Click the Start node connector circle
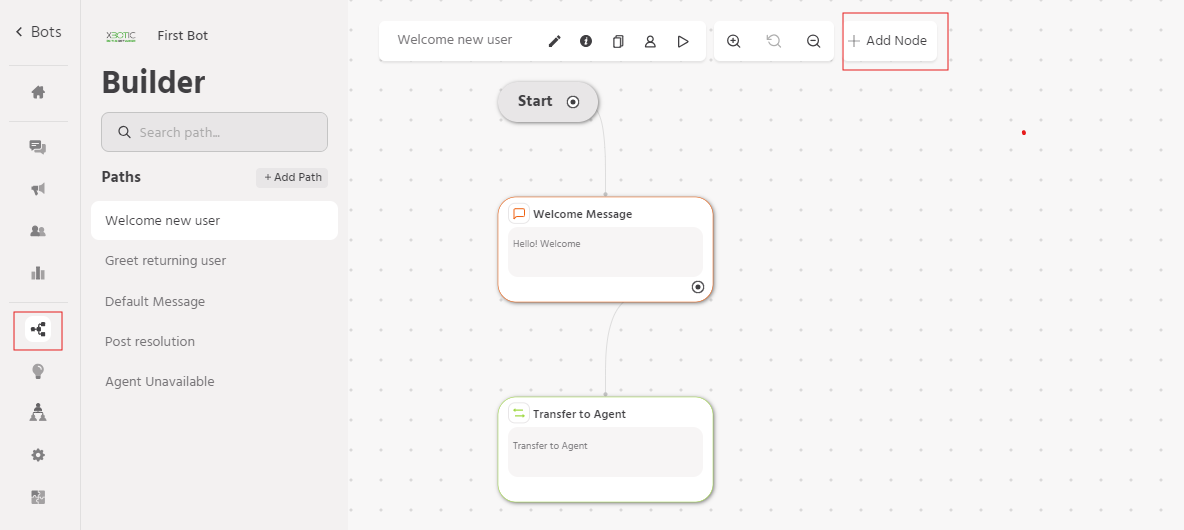1184x530 pixels. coord(573,101)
